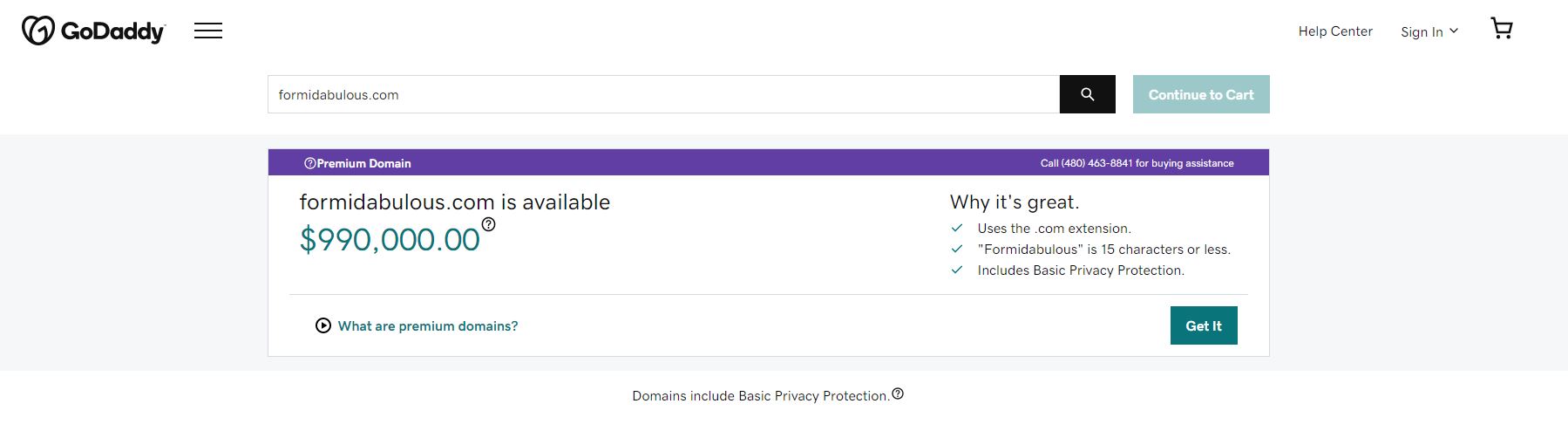This screenshot has height=431, width=1568.
Task: Open "What are premium domains?" link
Action: (x=427, y=326)
